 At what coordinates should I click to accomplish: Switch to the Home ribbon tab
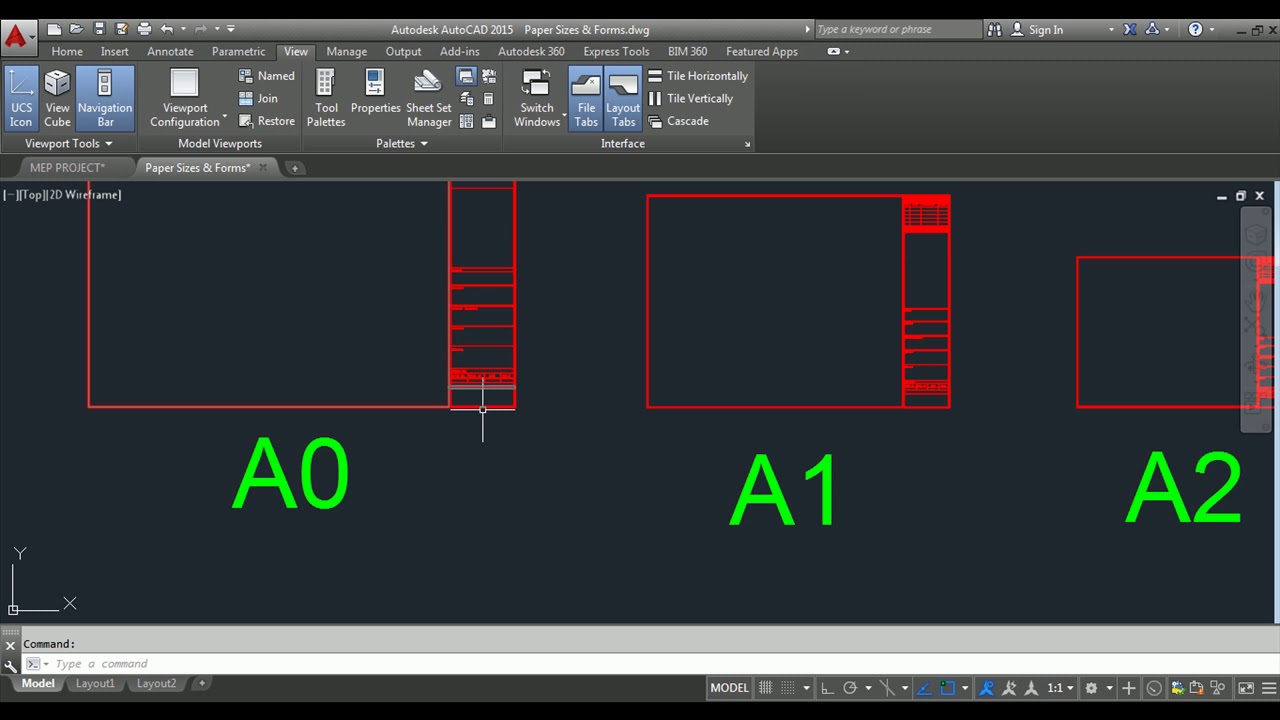67,52
